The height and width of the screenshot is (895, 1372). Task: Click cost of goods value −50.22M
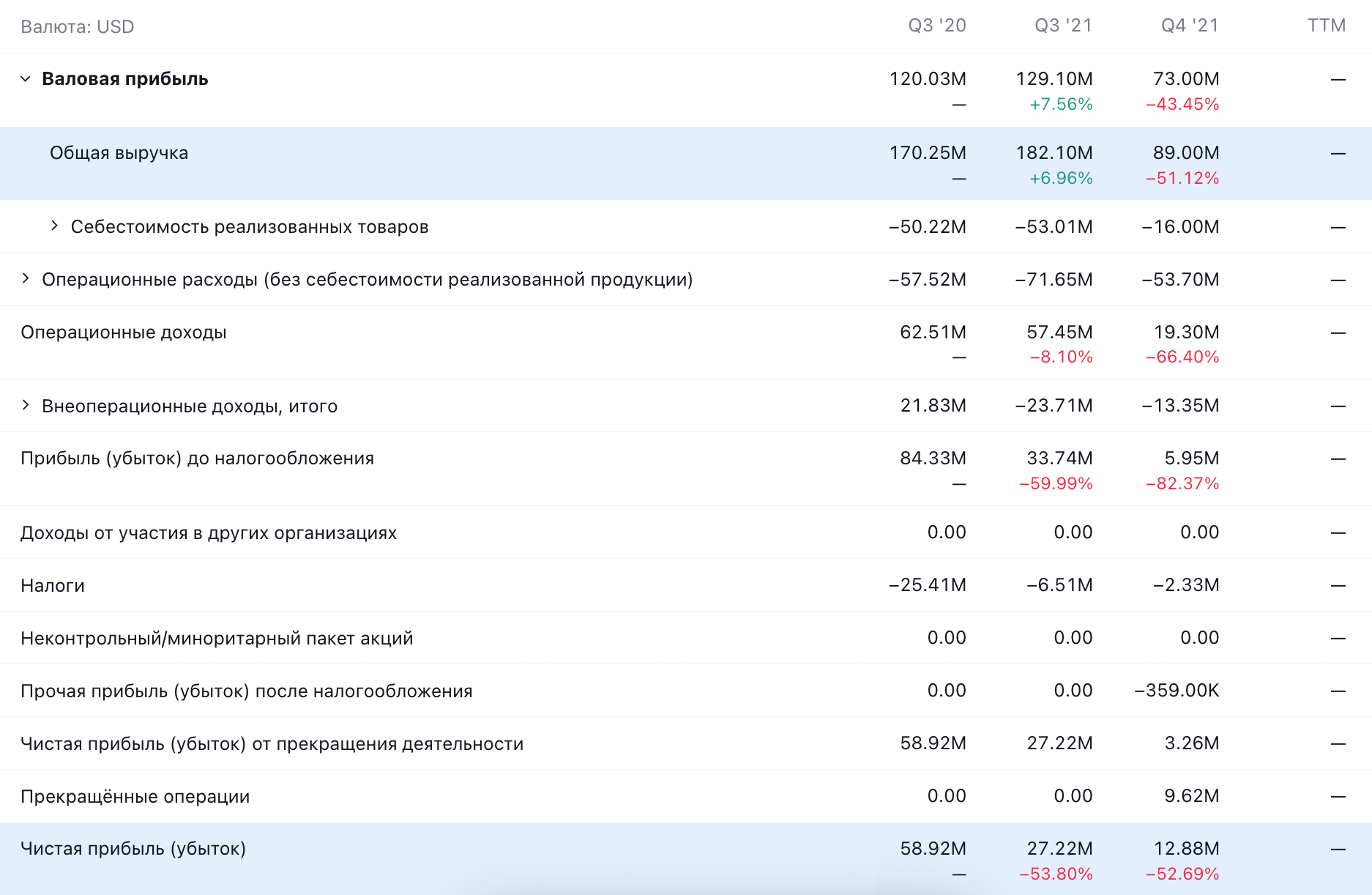click(x=928, y=227)
